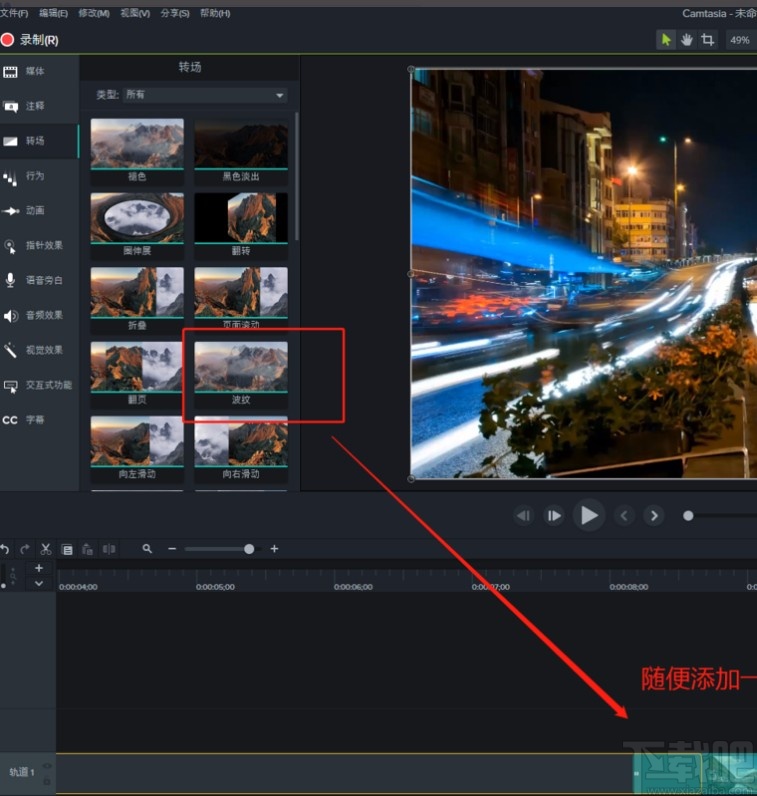Click the preview playback scrubber handle
The image size is (757, 796).
(688, 516)
